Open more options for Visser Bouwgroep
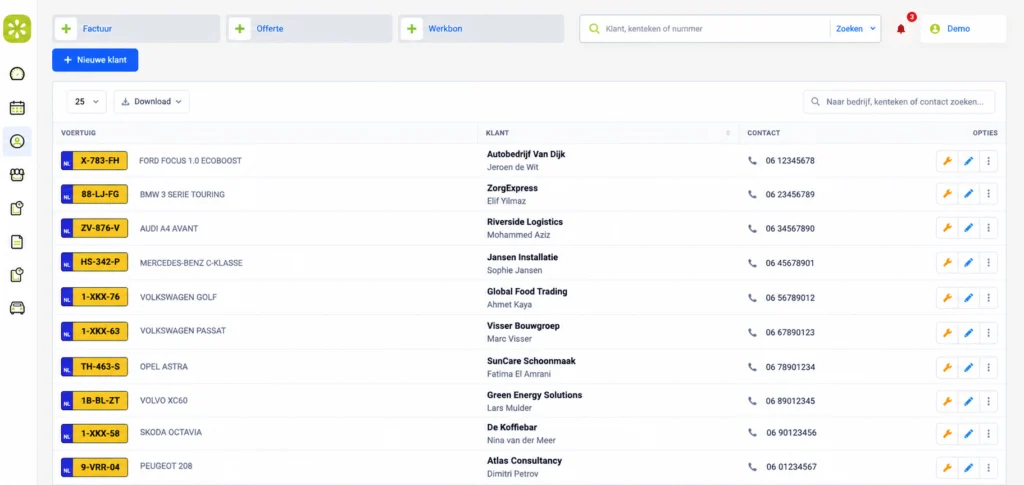This screenshot has width=1024, height=485. [x=988, y=332]
